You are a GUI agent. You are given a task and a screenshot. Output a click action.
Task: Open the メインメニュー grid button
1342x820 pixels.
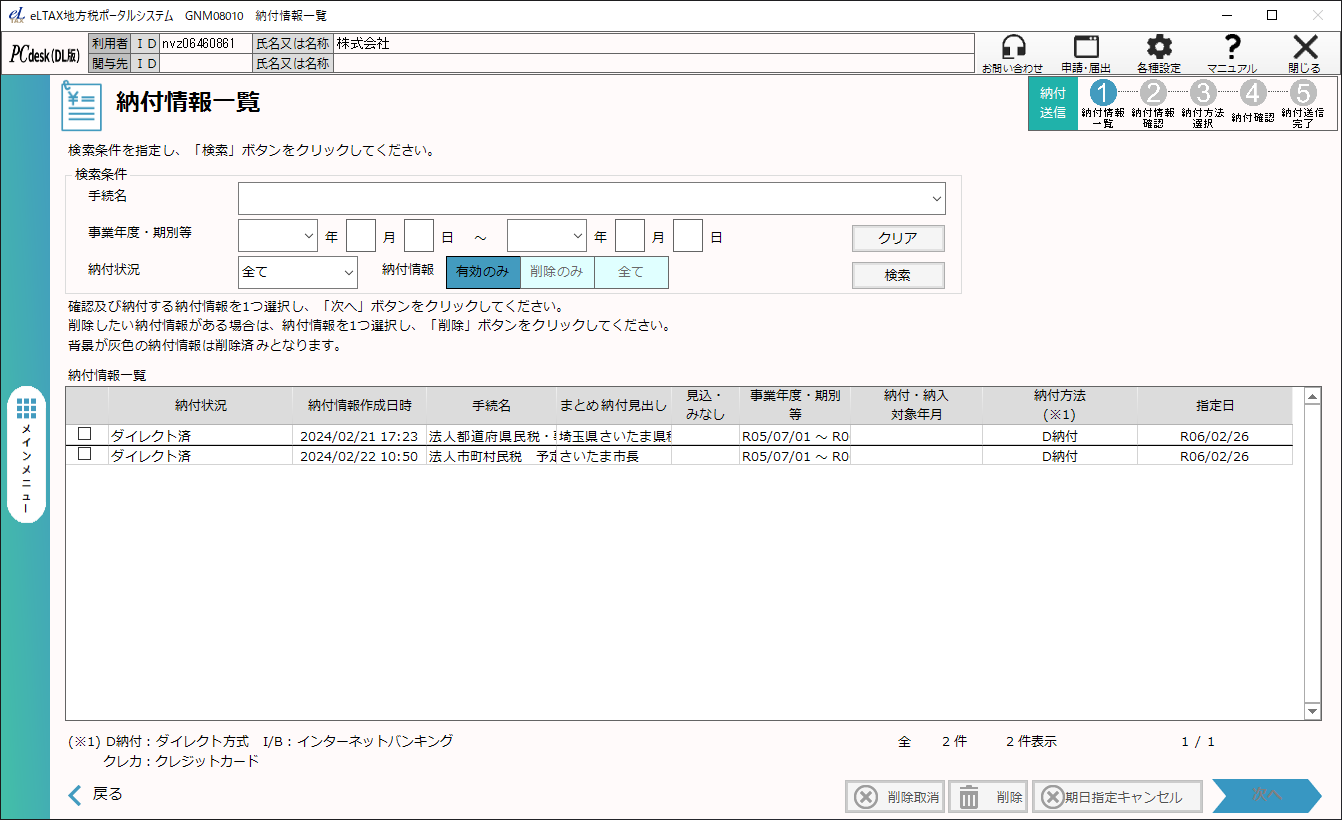[27, 455]
